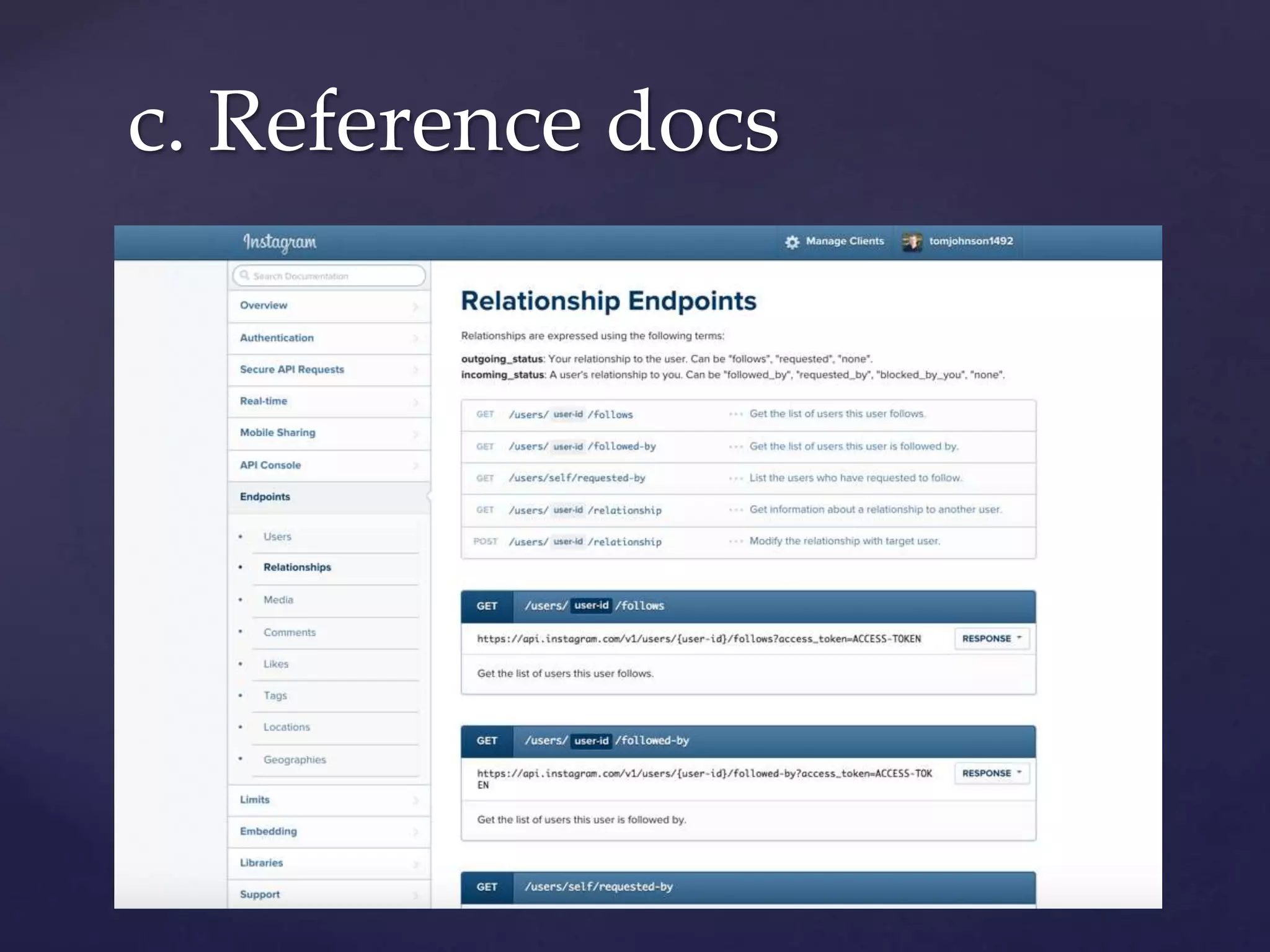
Task: Click the Instagram logo in header
Action: (280, 242)
